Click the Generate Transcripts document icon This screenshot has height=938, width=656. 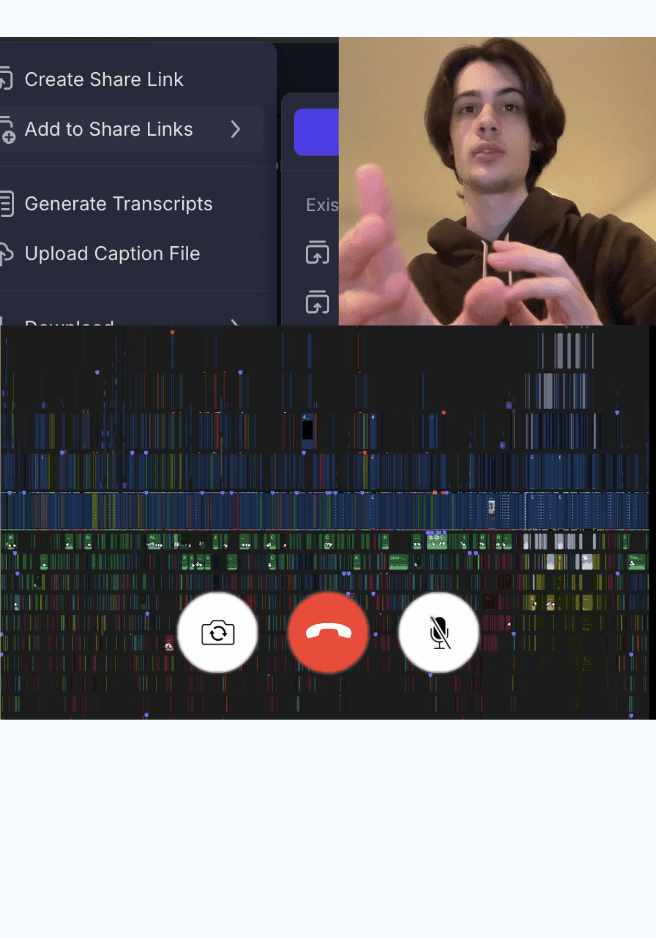pos(6,203)
